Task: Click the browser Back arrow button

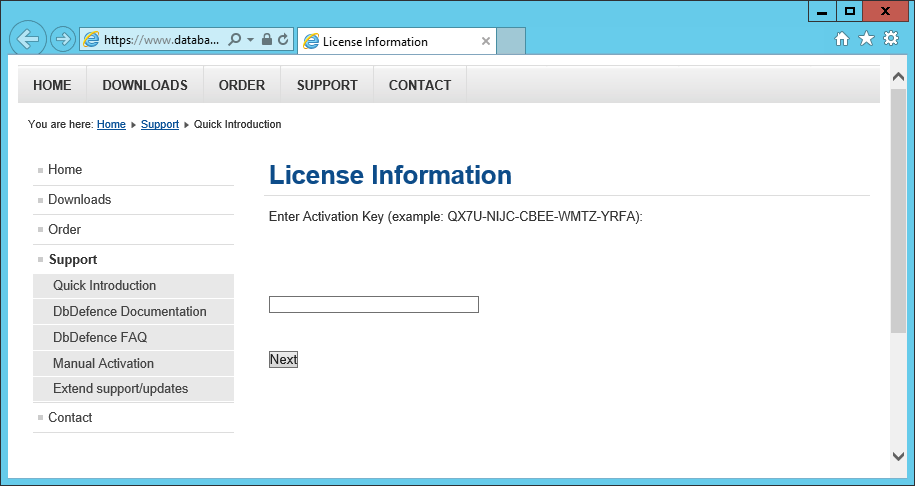Action: tap(28, 39)
